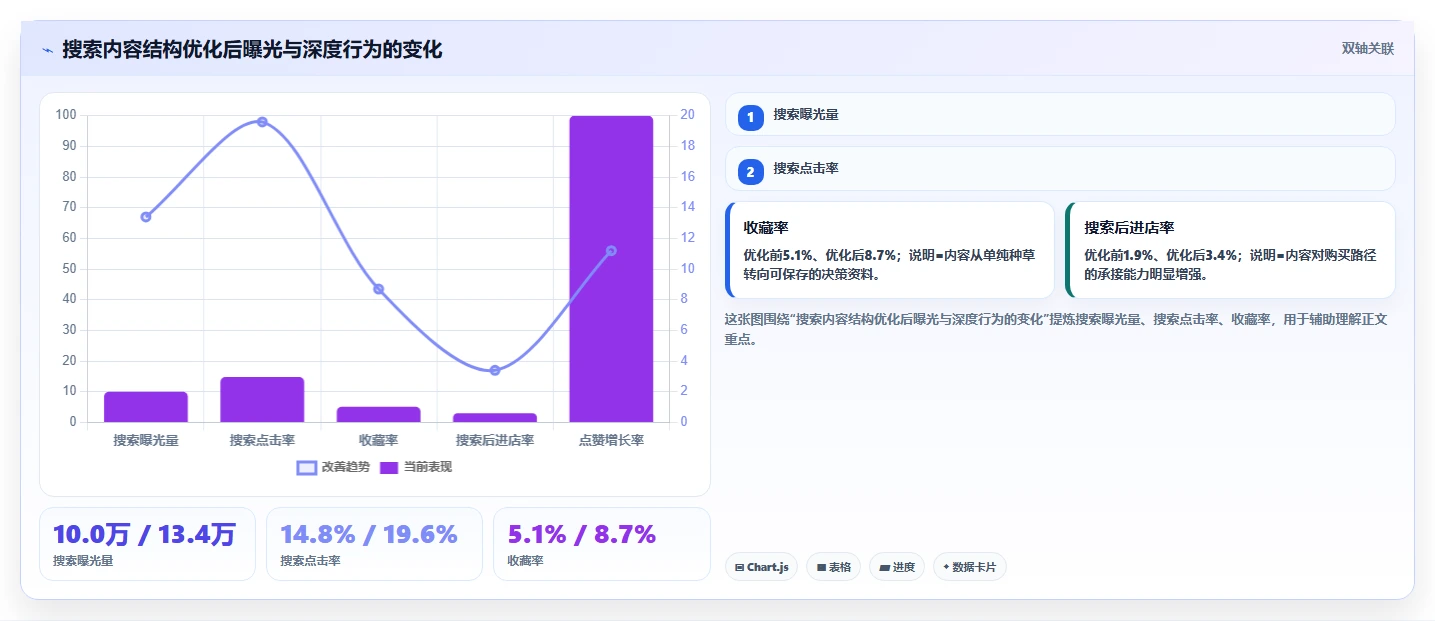Click the lightning icon beside the title

pos(47,50)
